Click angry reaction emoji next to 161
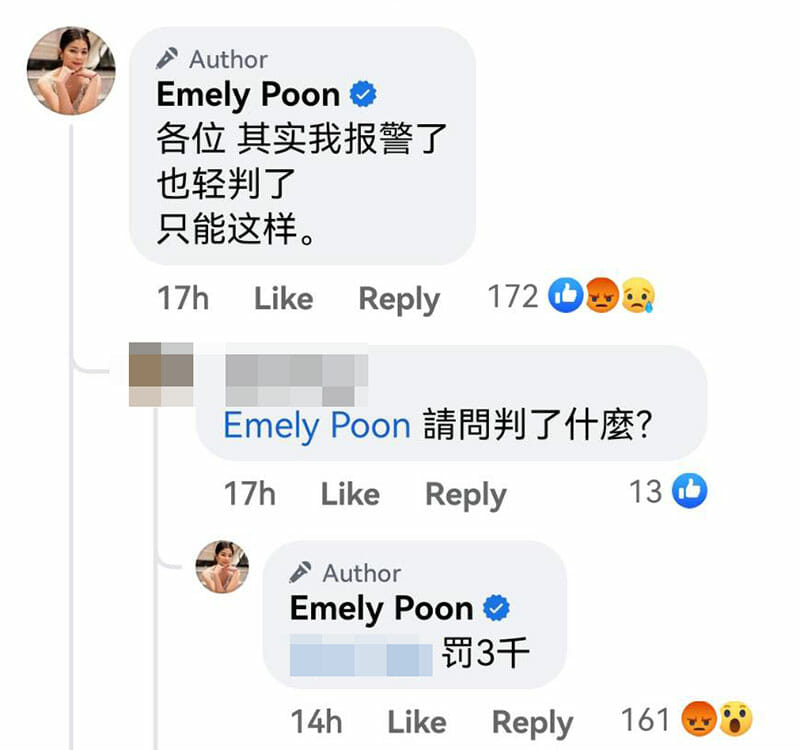Viewport: 800px width, 750px height. 699,719
